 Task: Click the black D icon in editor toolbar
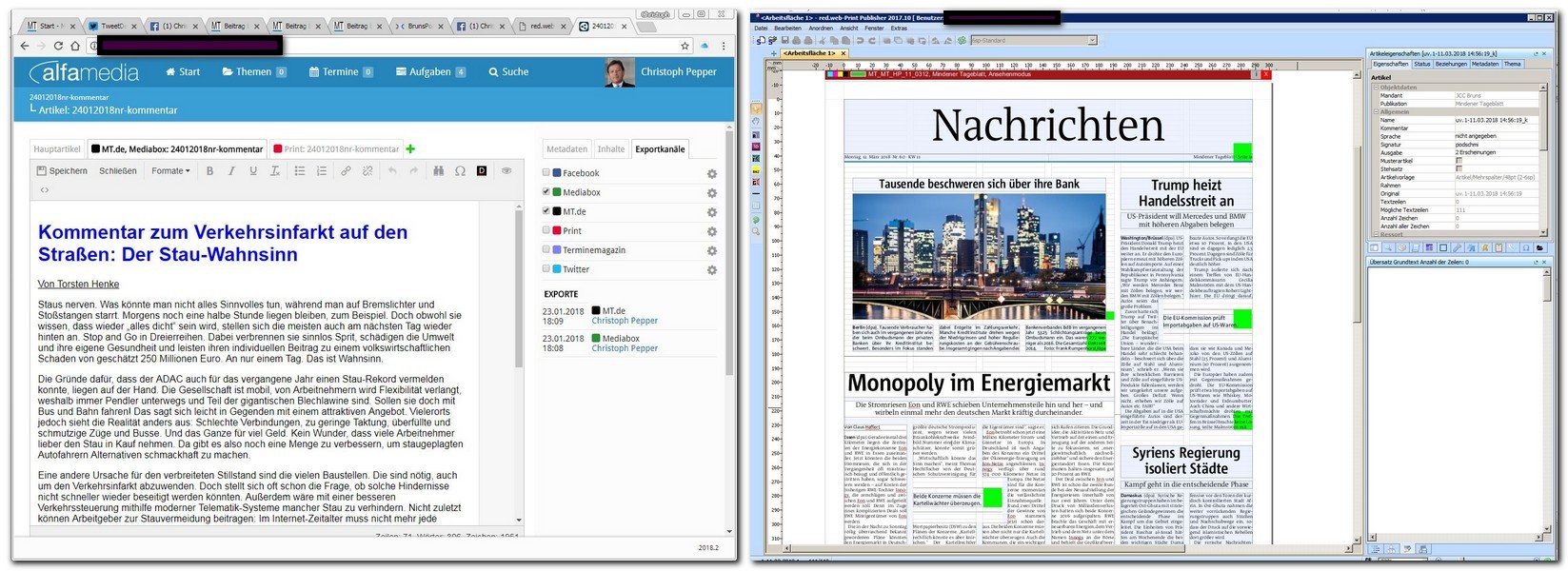482,170
